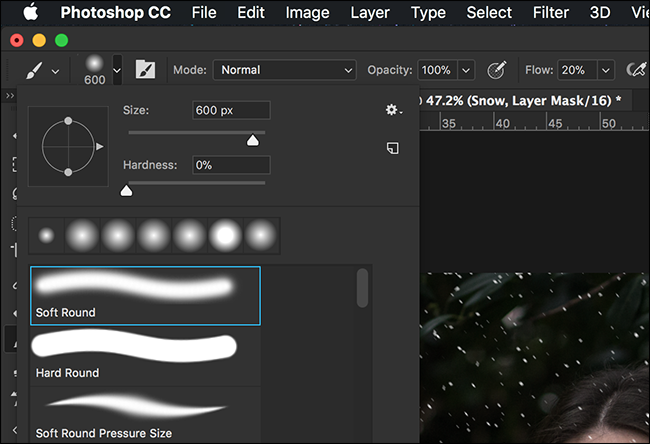
Task: Open the Filter menu
Action: 551,12
